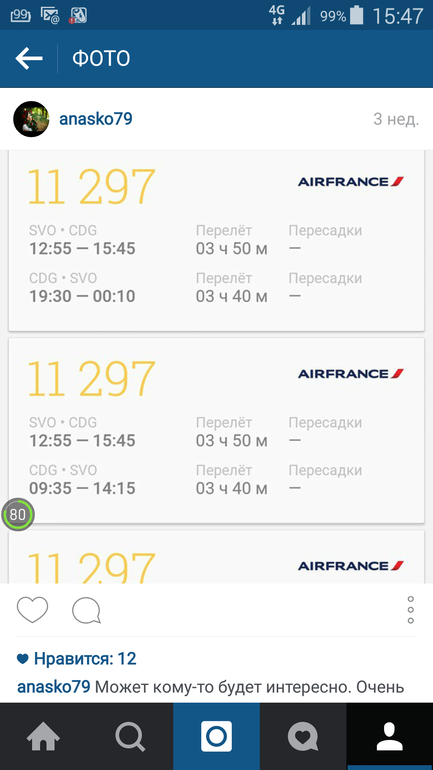Tap the green 80 floating battery widget
This screenshot has width=433, height=770.
(x=18, y=515)
